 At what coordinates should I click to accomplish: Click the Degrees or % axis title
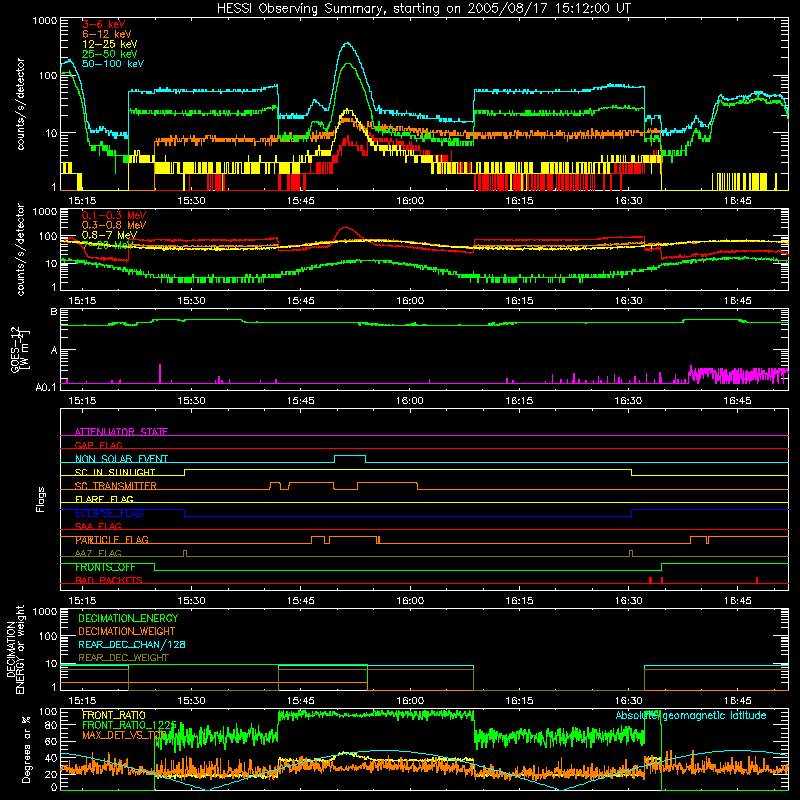point(26,749)
